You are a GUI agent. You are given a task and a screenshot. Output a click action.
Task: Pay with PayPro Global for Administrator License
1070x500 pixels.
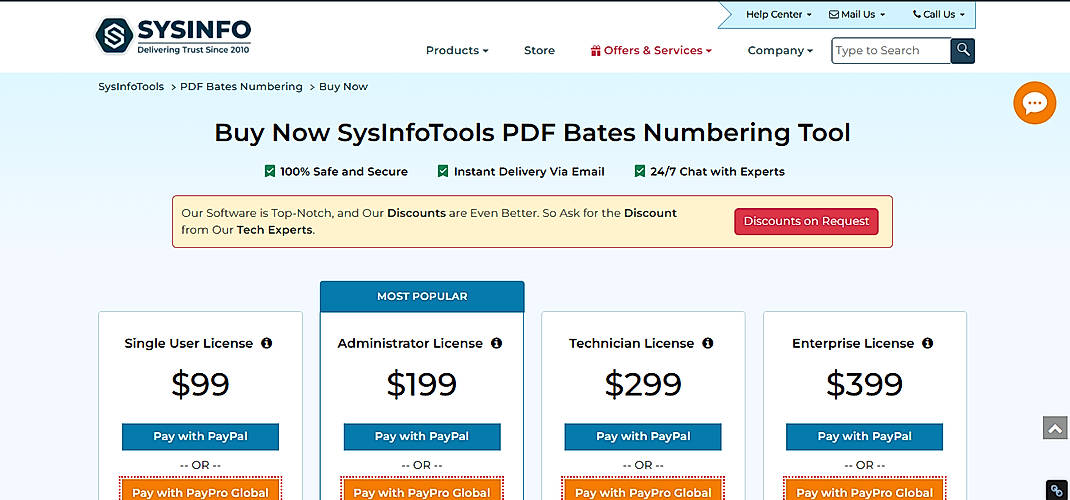tap(422, 490)
